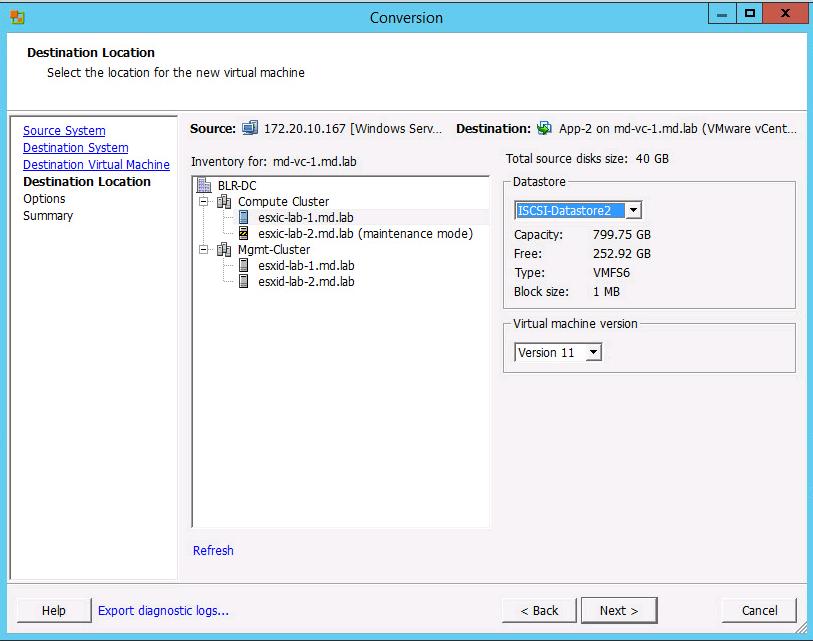
Task: Click the BLR-DC datacenter icon
Action: click(204, 185)
